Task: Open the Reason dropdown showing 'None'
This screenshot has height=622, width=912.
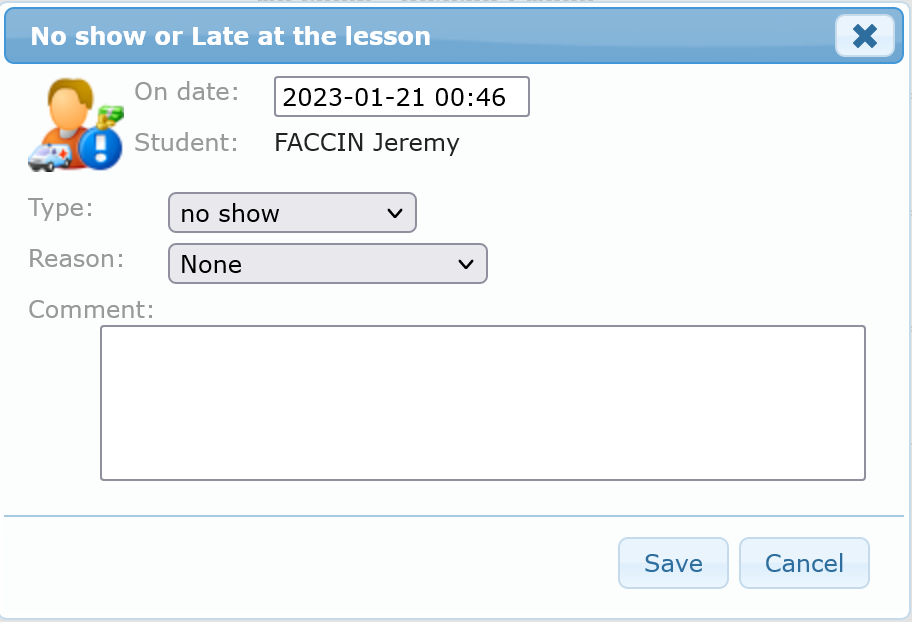Action: point(327,264)
